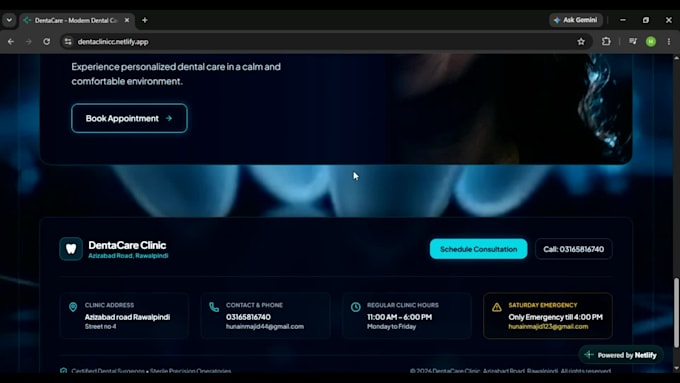Click the address bar URL dentaclinicc.netlify.app
This screenshot has width=680, height=383.
113,42
